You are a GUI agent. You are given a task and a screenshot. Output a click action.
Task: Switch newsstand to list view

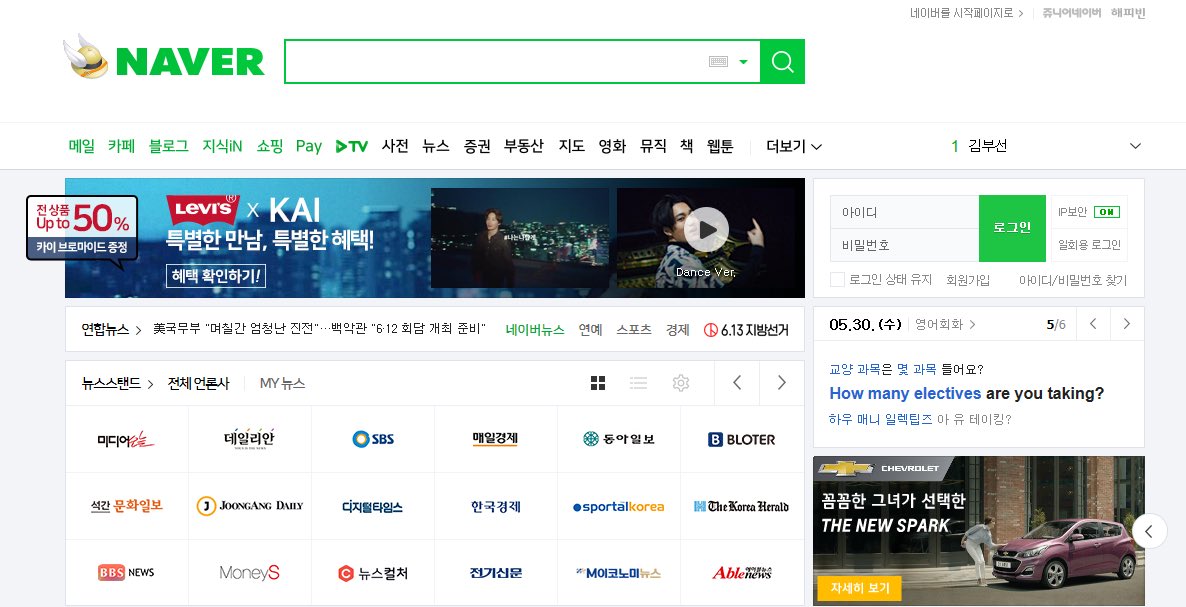point(638,383)
